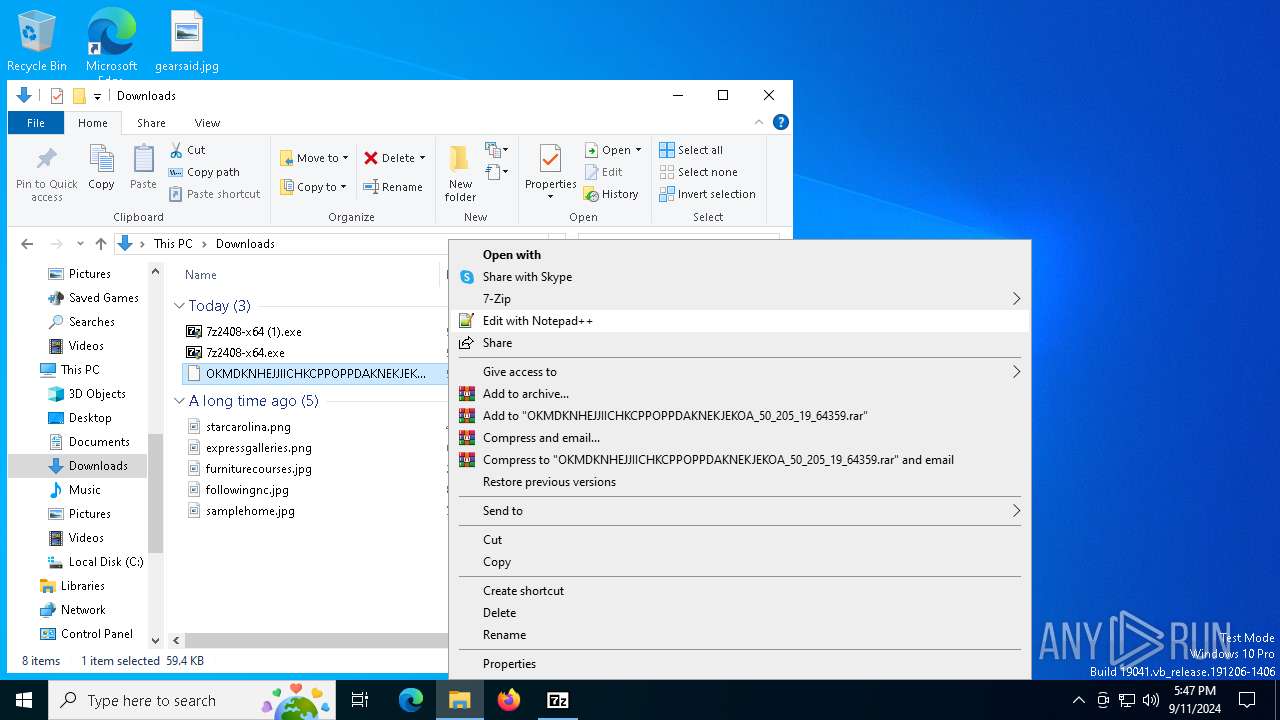Click the History ribbon button

(611, 194)
